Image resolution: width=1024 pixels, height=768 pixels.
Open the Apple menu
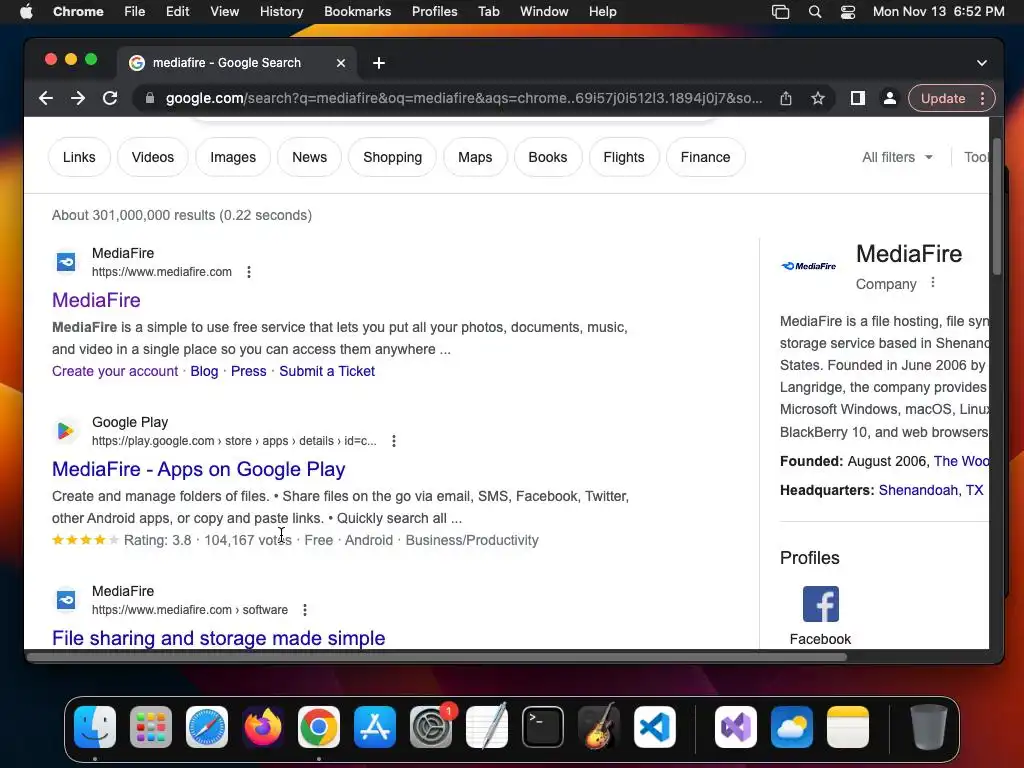[26, 12]
